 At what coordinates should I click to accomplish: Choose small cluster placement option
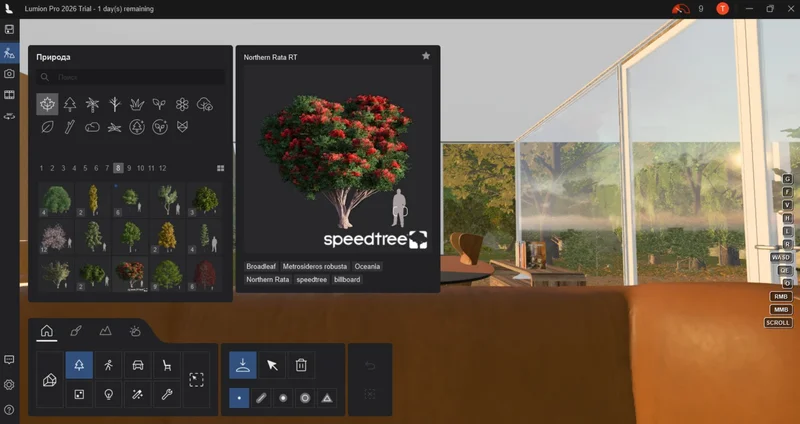pyautogui.click(x=283, y=398)
